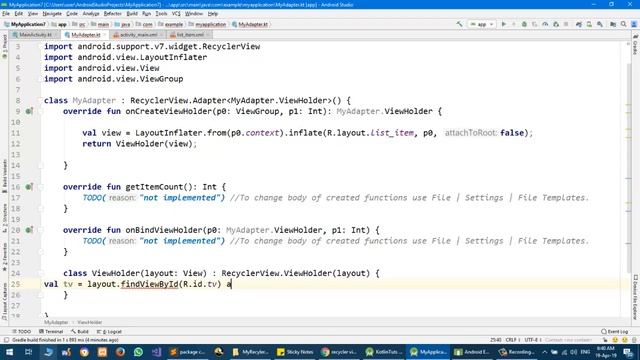Collapse the ViewHolder class fold marker on line 24
The height and width of the screenshot is (360, 640).
pos(41,273)
